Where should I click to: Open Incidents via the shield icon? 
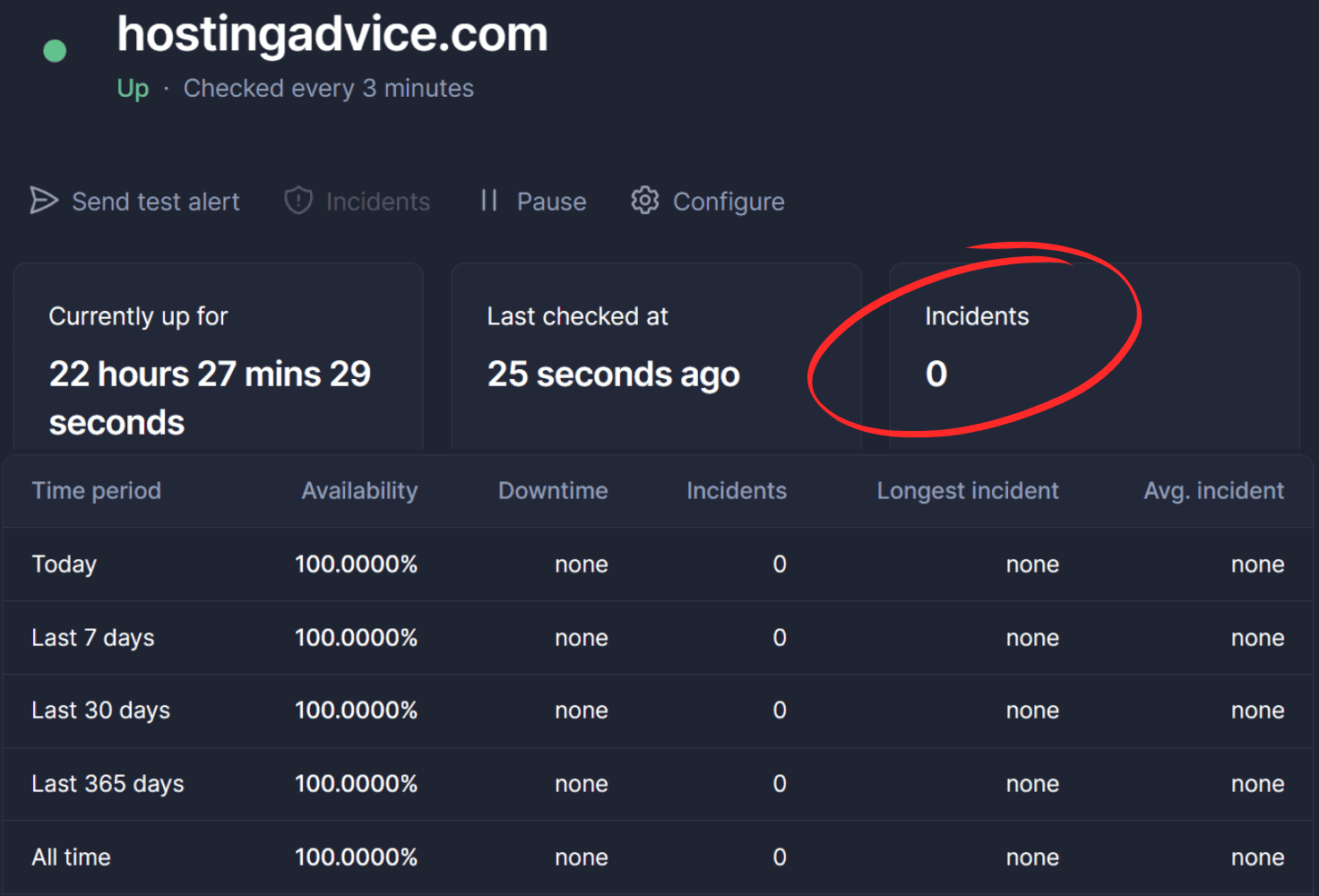tap(297, 201)
